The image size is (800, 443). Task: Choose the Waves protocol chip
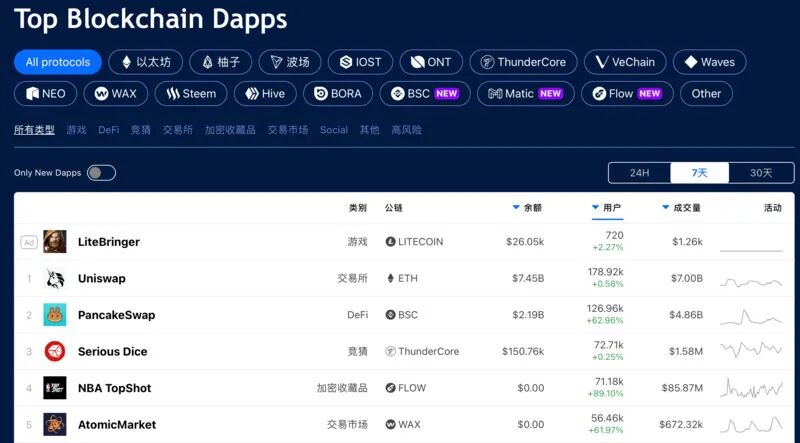click(x=710, y=62)
